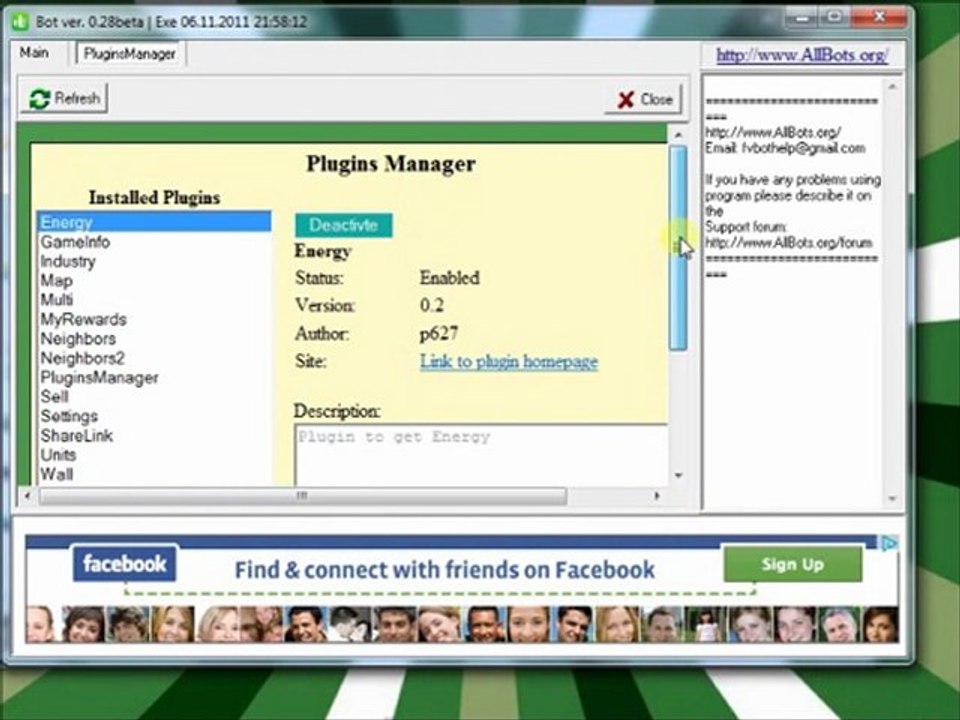Click the log panel scroll up arrow
Viewport: 960px width, 720px height.
tap(892, 87)
